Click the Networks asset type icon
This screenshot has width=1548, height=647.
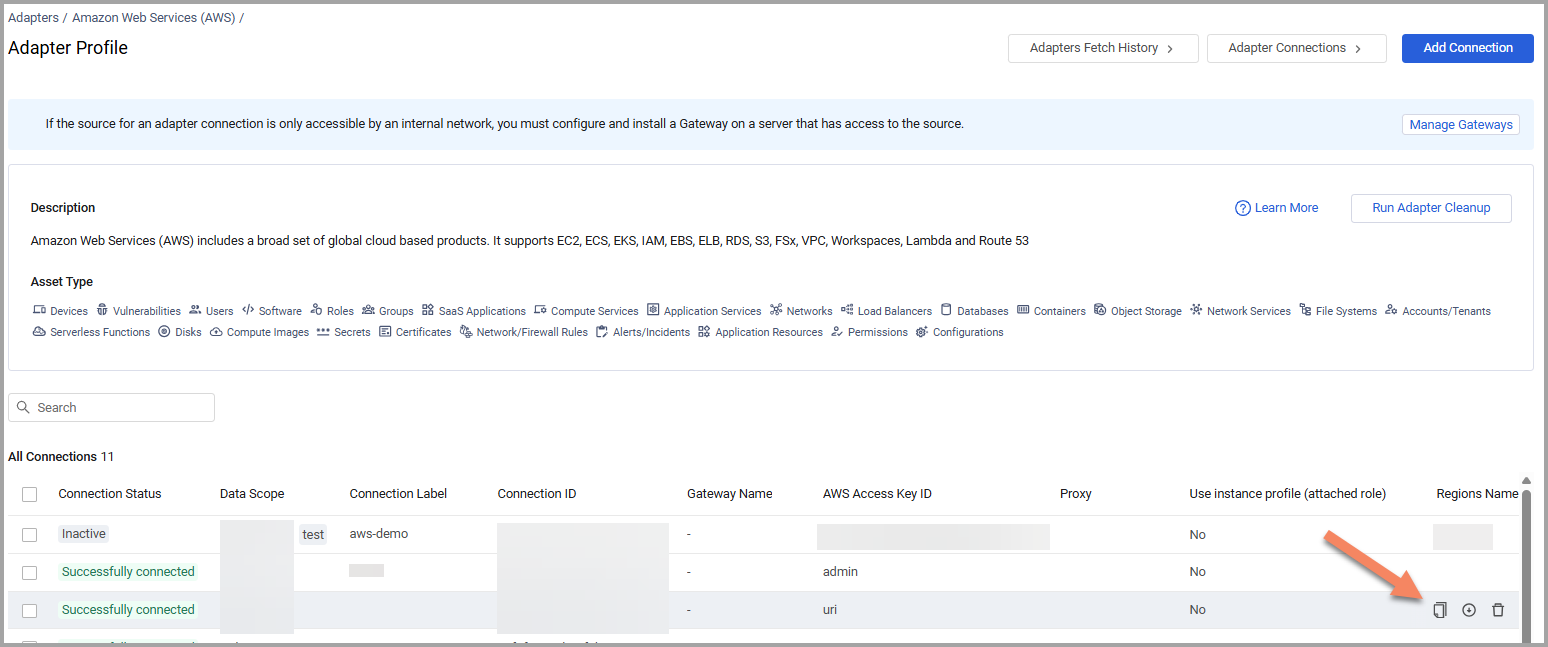[776, 310]
